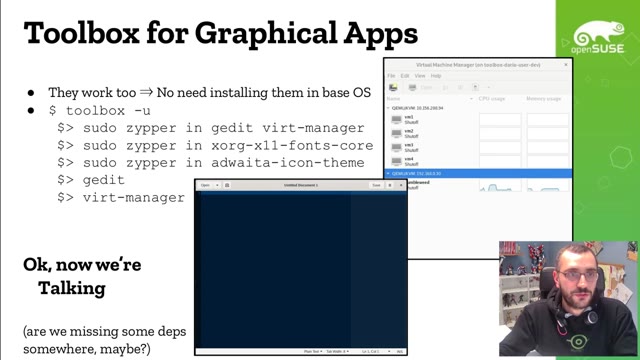Click the Open button in gedit header

point(205,185)
